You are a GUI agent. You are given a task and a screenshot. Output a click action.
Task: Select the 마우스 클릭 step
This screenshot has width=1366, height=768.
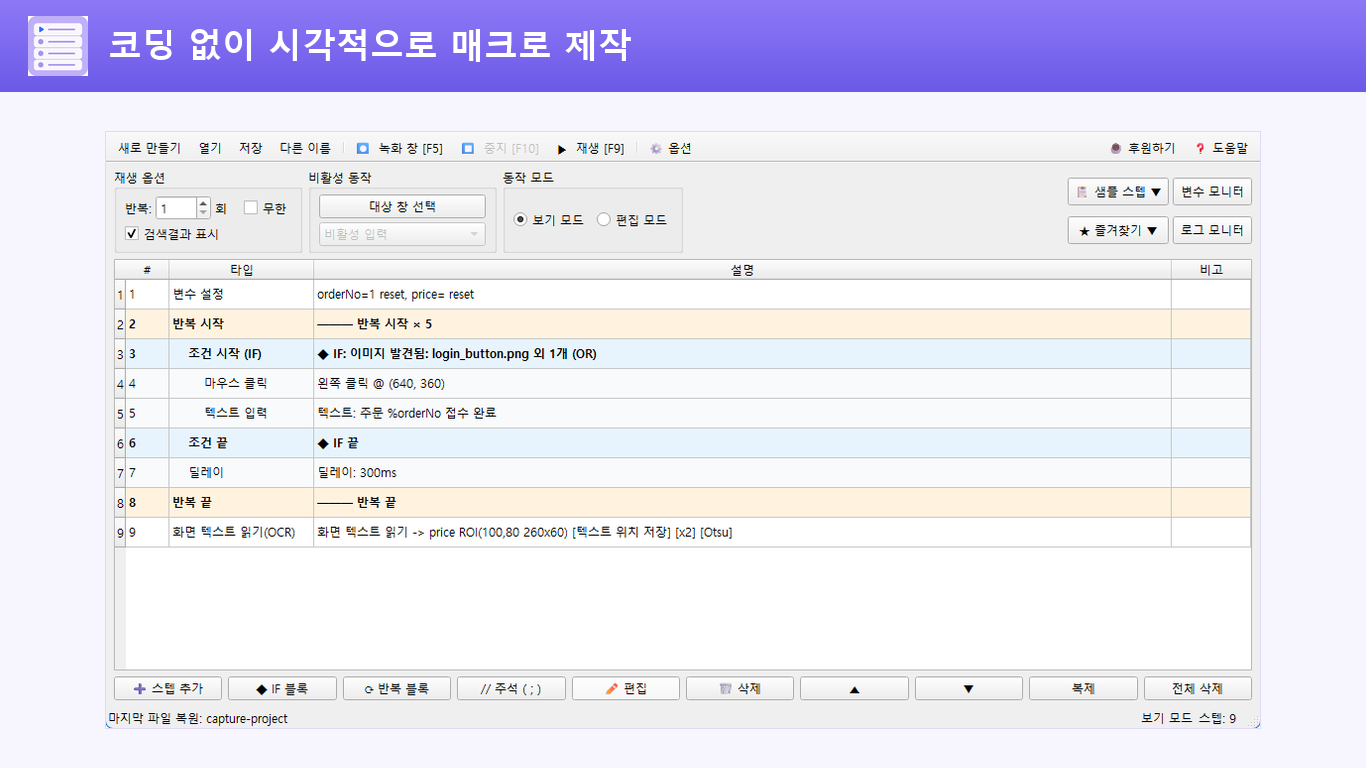point(683,383)
